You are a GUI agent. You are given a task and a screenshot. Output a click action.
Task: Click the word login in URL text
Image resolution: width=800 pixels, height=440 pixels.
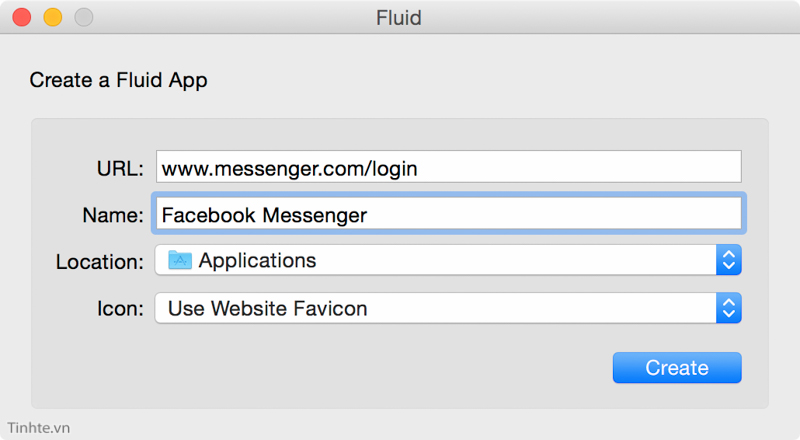(x=394, y=169)
